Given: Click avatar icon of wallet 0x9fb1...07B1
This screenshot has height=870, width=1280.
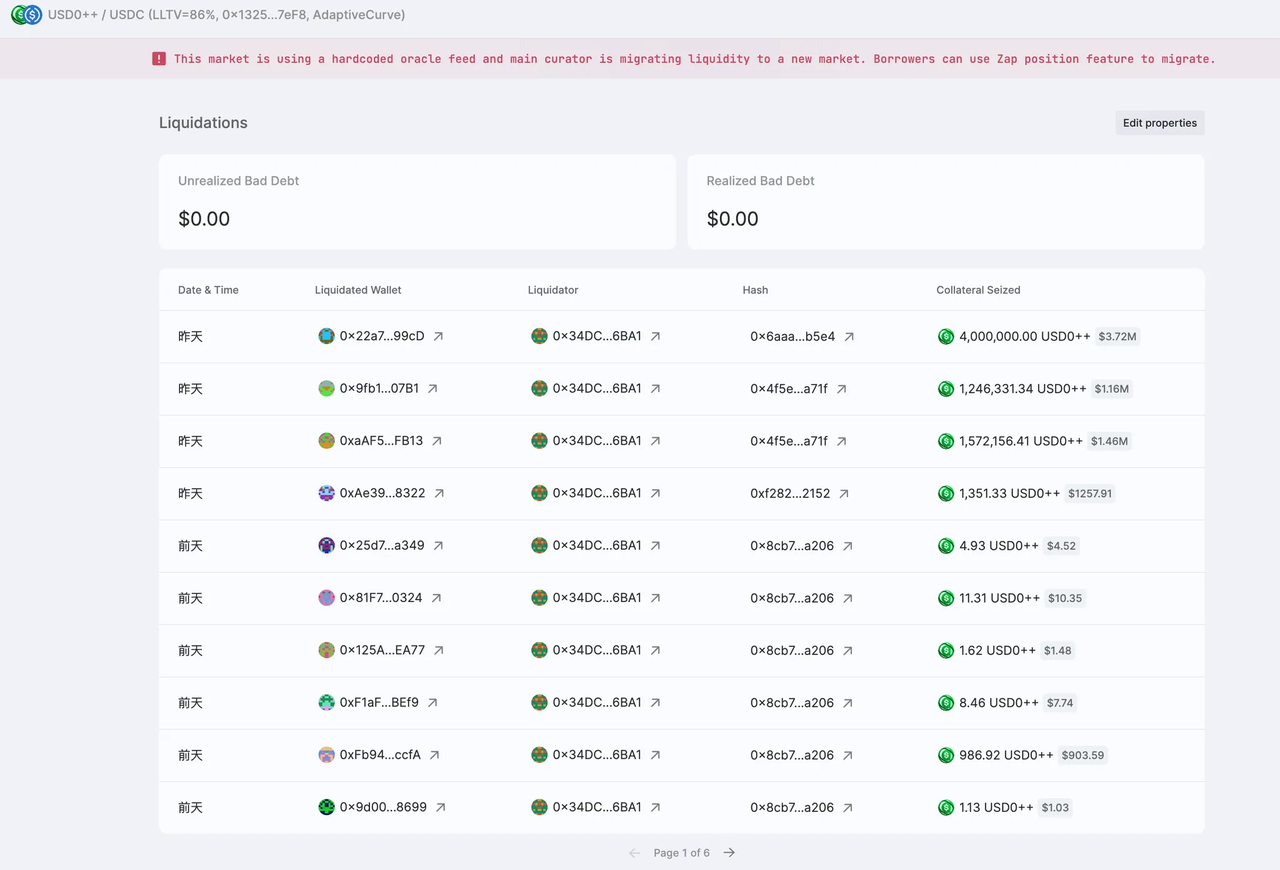Looking at the screenshot, I should (x=326, y=389).
